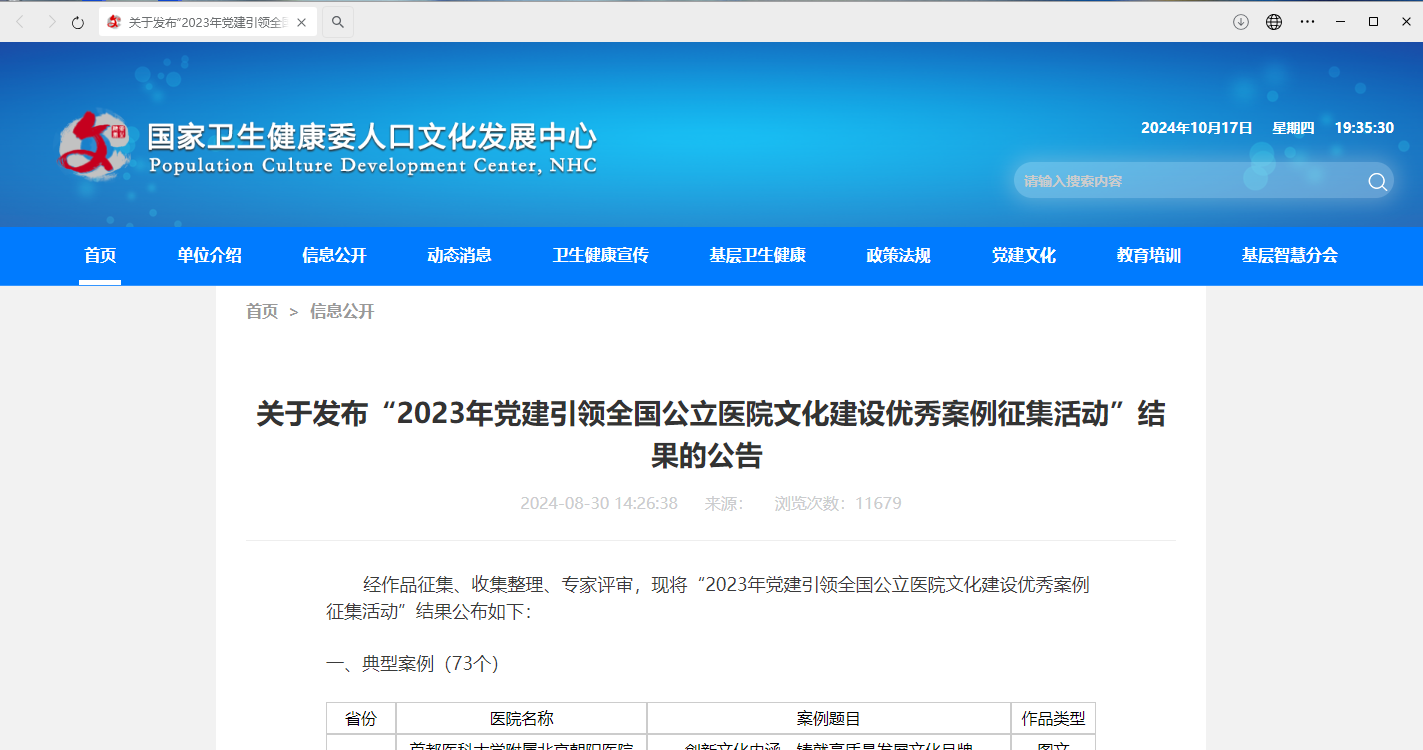Click the 信息公开 breadcrumb link
Image resolution: width=1423 pixels, height=750 pixels.
coord(342,311)
